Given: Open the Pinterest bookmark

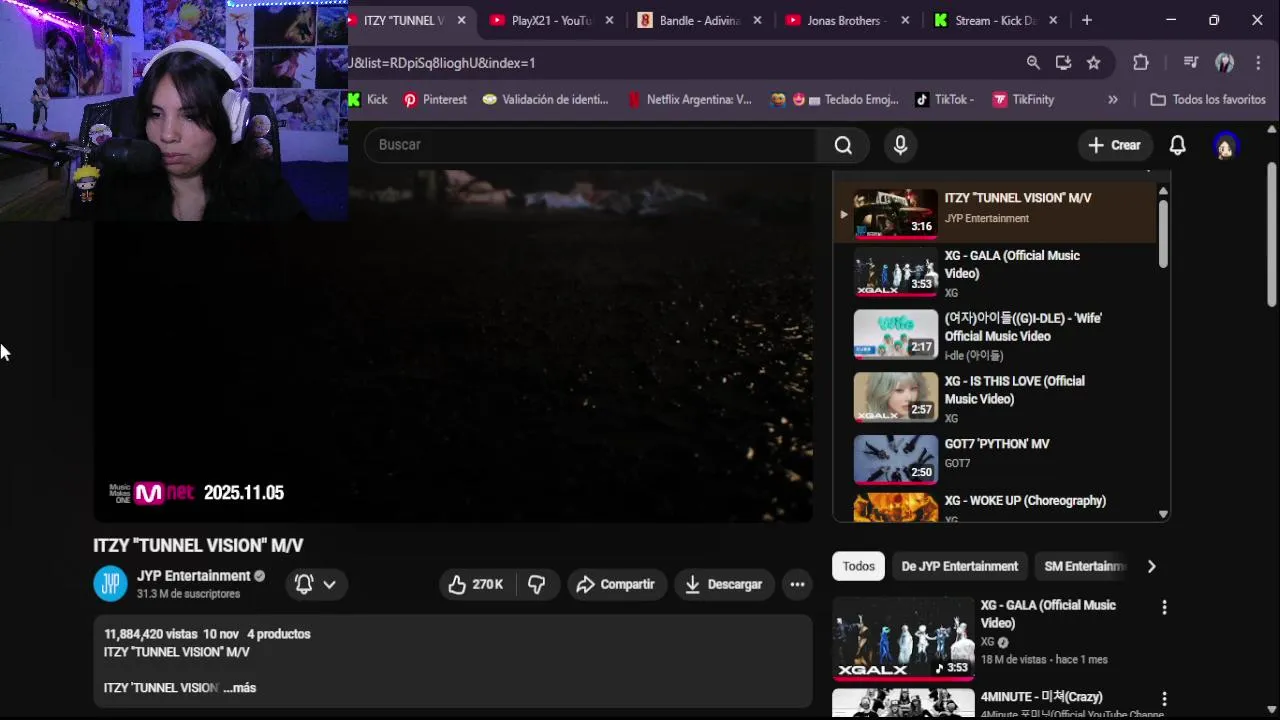Looking at the screenshot, I should [435, 99].
